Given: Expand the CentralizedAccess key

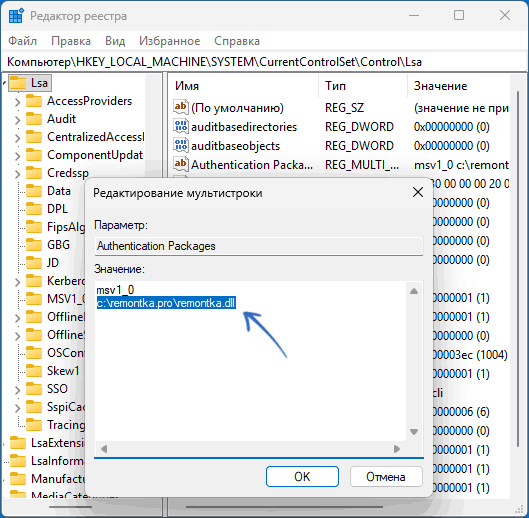Looking at the screenshot, I should tap(18, 138).
